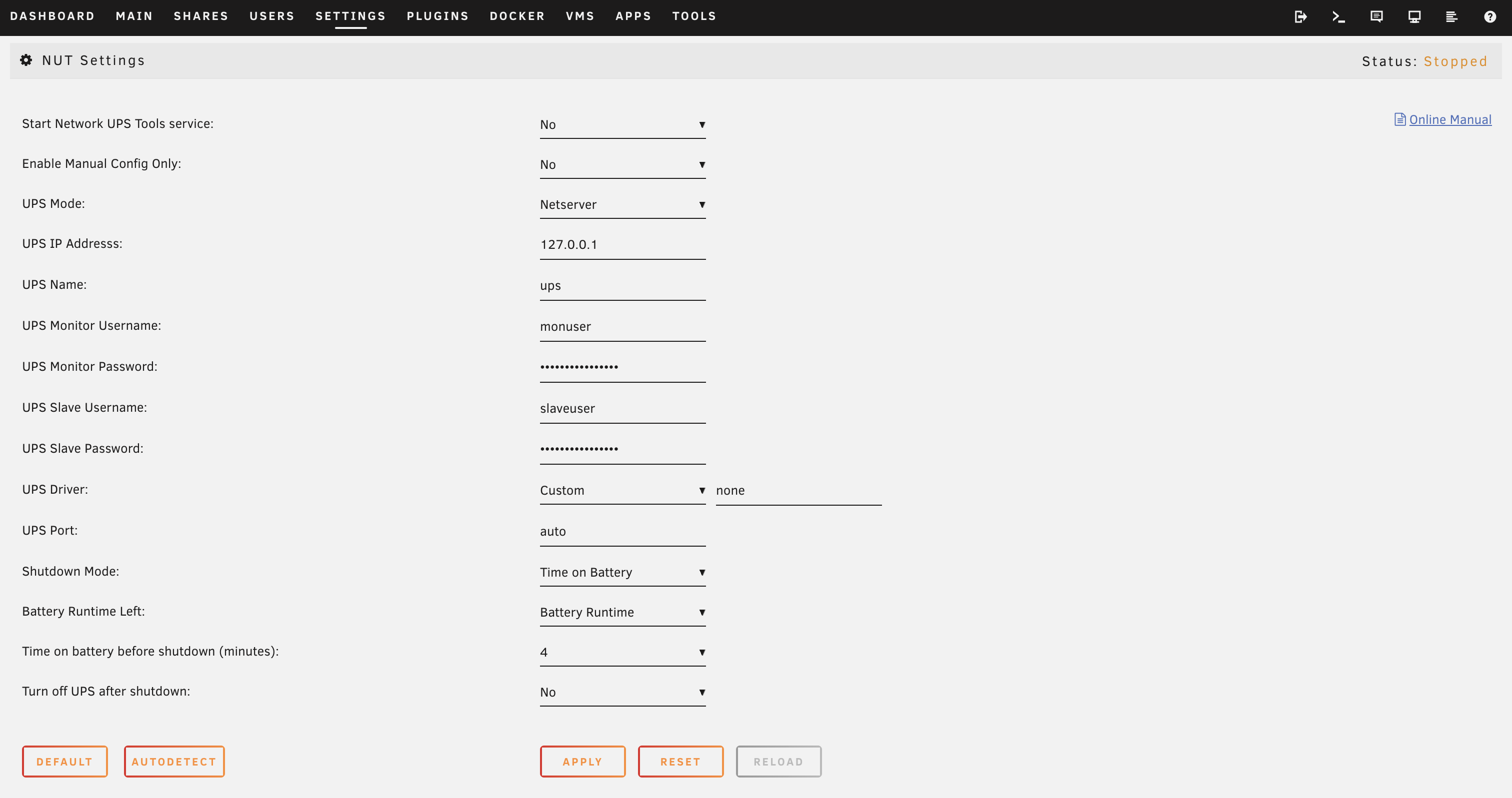Click the 'Stopped' status text
This screenshot has width=1512, height=798.
(1455, 61)
